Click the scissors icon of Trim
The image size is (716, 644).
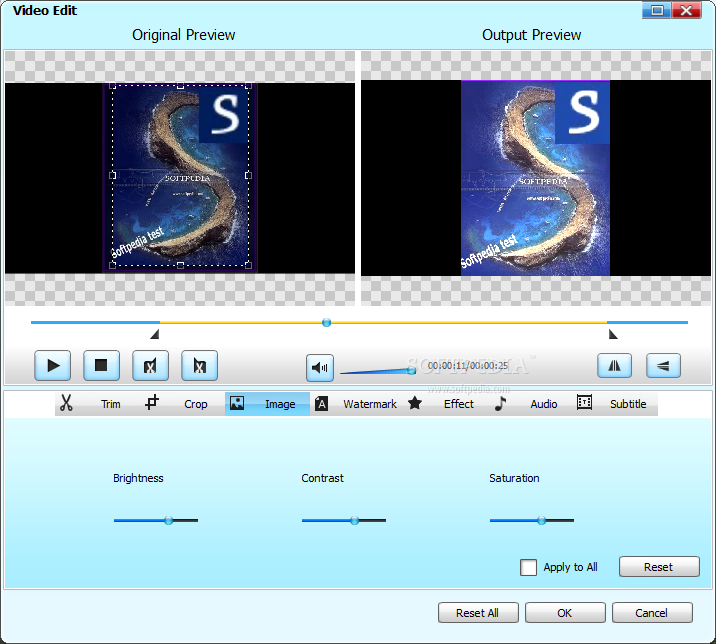[66, 403]
